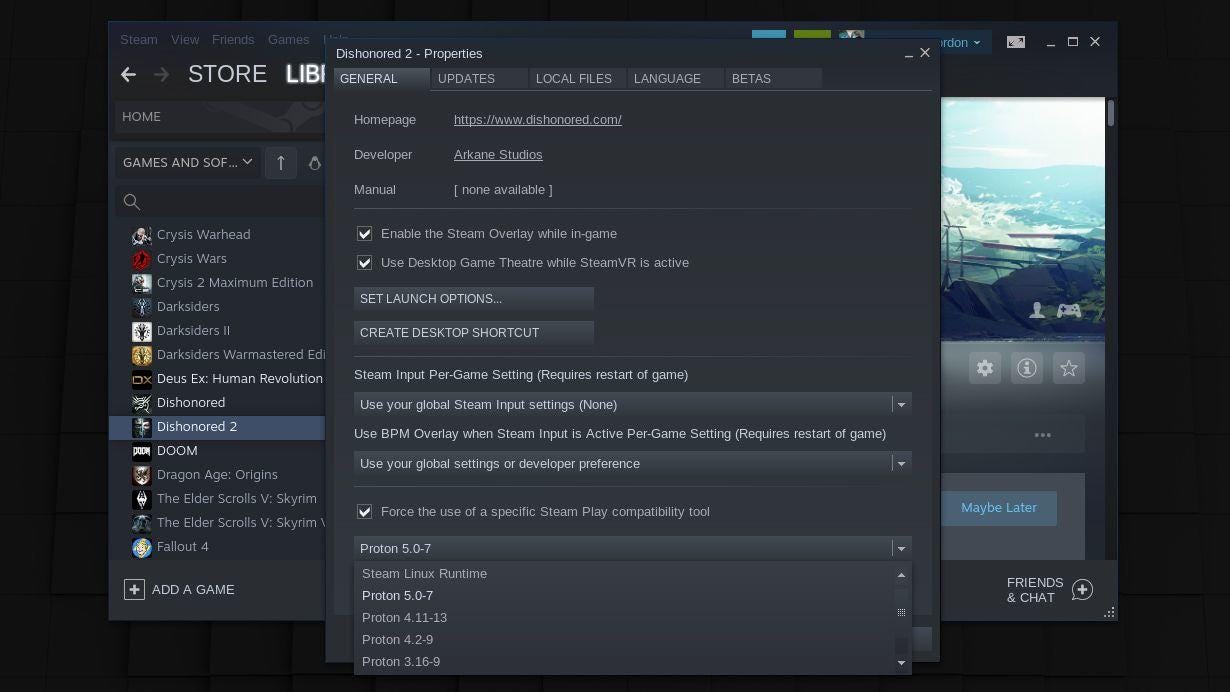Image resolution: width=1230 pixels, height=692 pixels.
Task: Switch to the UPDATES tab
Action: point(466,78)
